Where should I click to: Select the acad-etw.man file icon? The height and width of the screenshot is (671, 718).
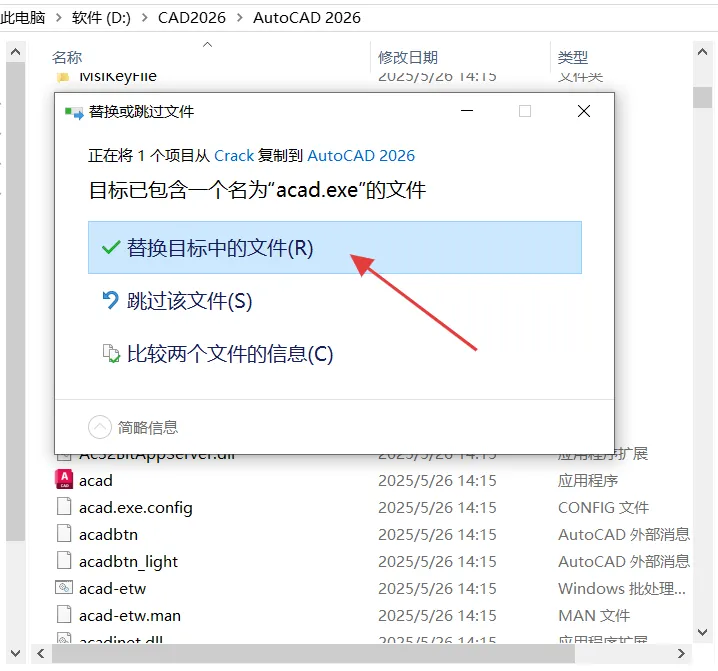point(64,615)
